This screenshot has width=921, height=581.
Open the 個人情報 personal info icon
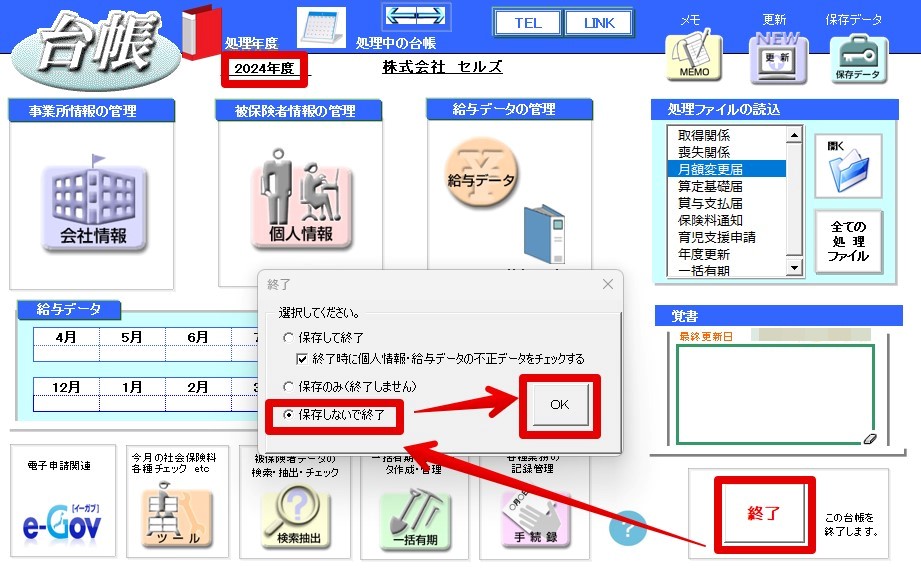click(x=301, y=200)
